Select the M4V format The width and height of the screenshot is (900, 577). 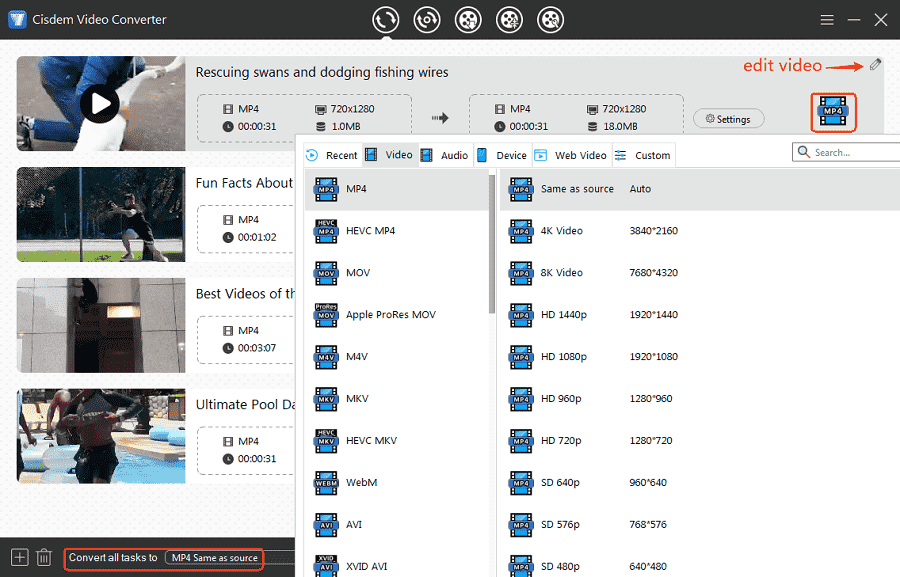pos(397,357)
